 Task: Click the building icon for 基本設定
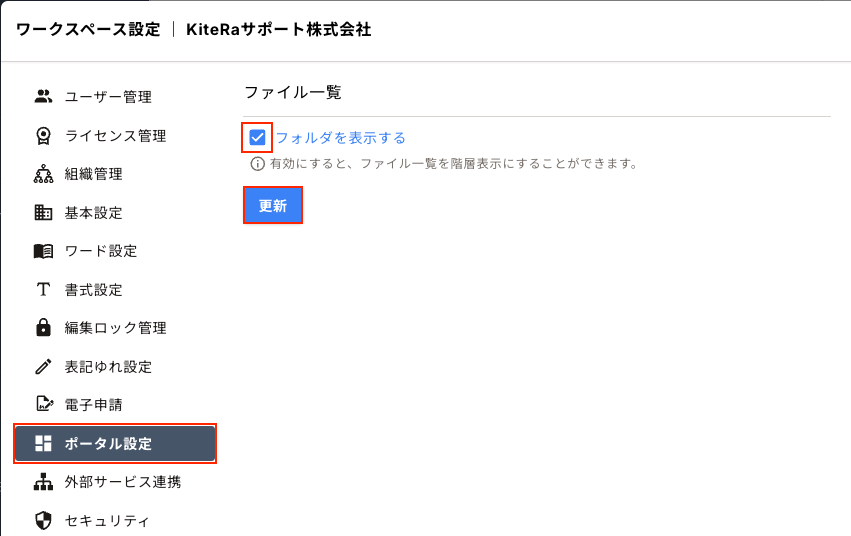coord(43,213)
